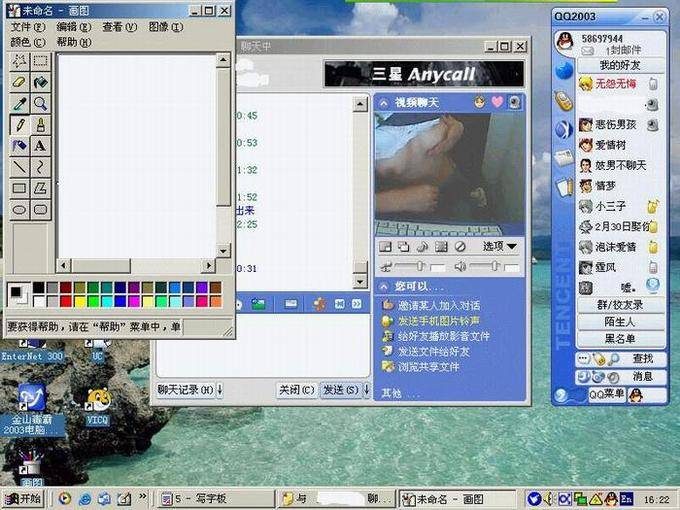Screen dimensions: 680x510
Task: Click the QQ penguin icon in system tray
Action: pyautogui.click(x=611, y=499)
